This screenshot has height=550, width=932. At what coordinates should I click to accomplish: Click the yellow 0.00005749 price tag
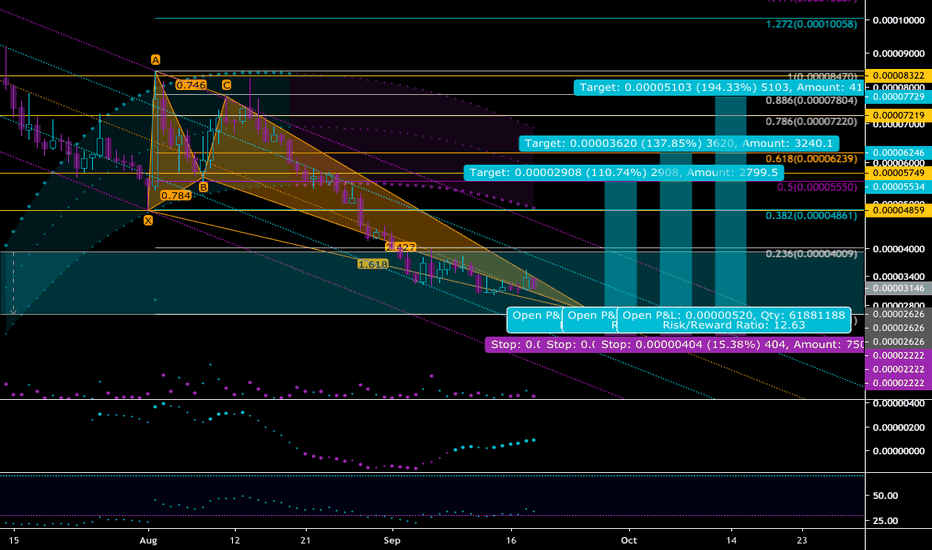click(899, 173)
